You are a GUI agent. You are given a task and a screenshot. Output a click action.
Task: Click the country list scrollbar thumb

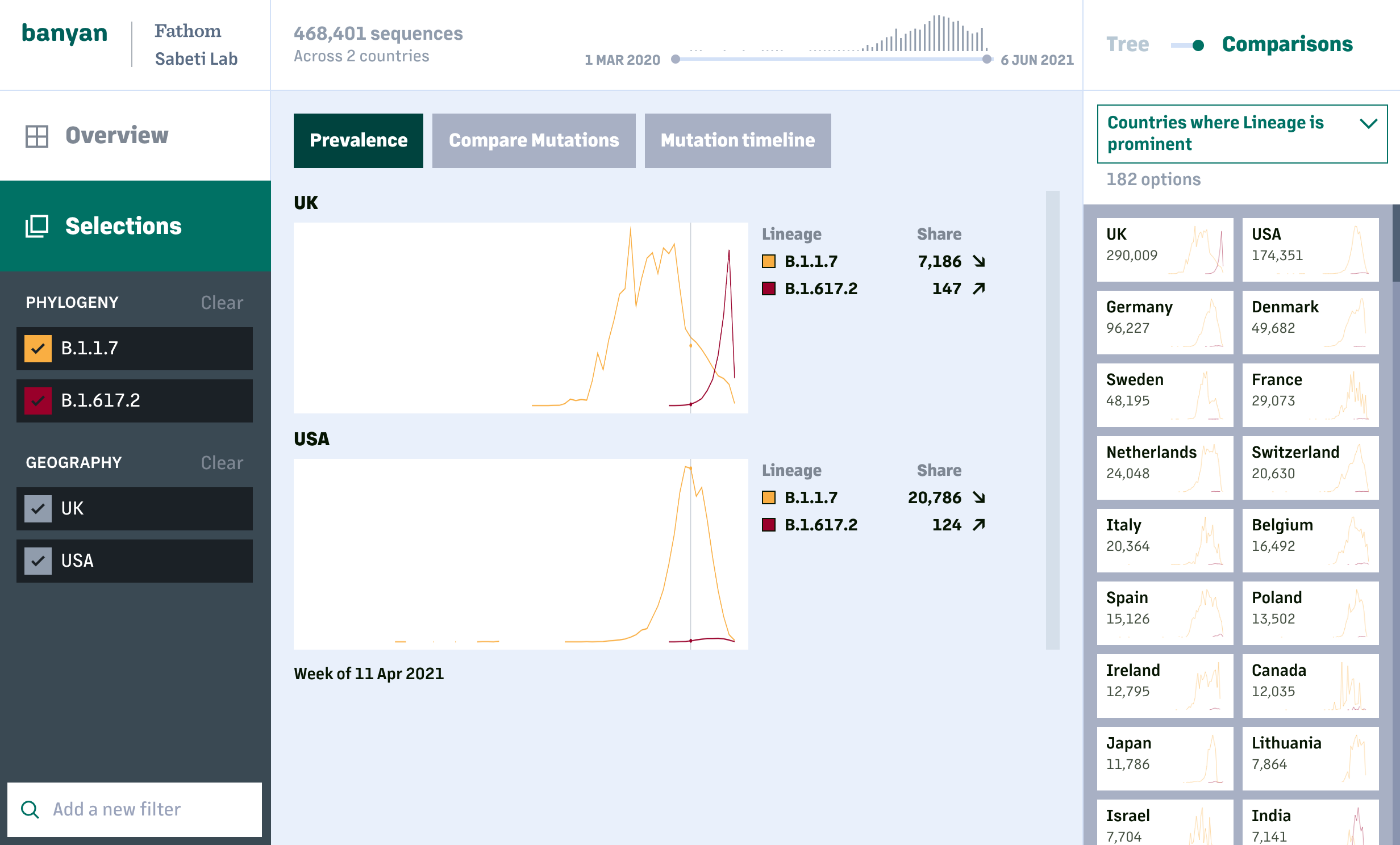coord(1396,243)
